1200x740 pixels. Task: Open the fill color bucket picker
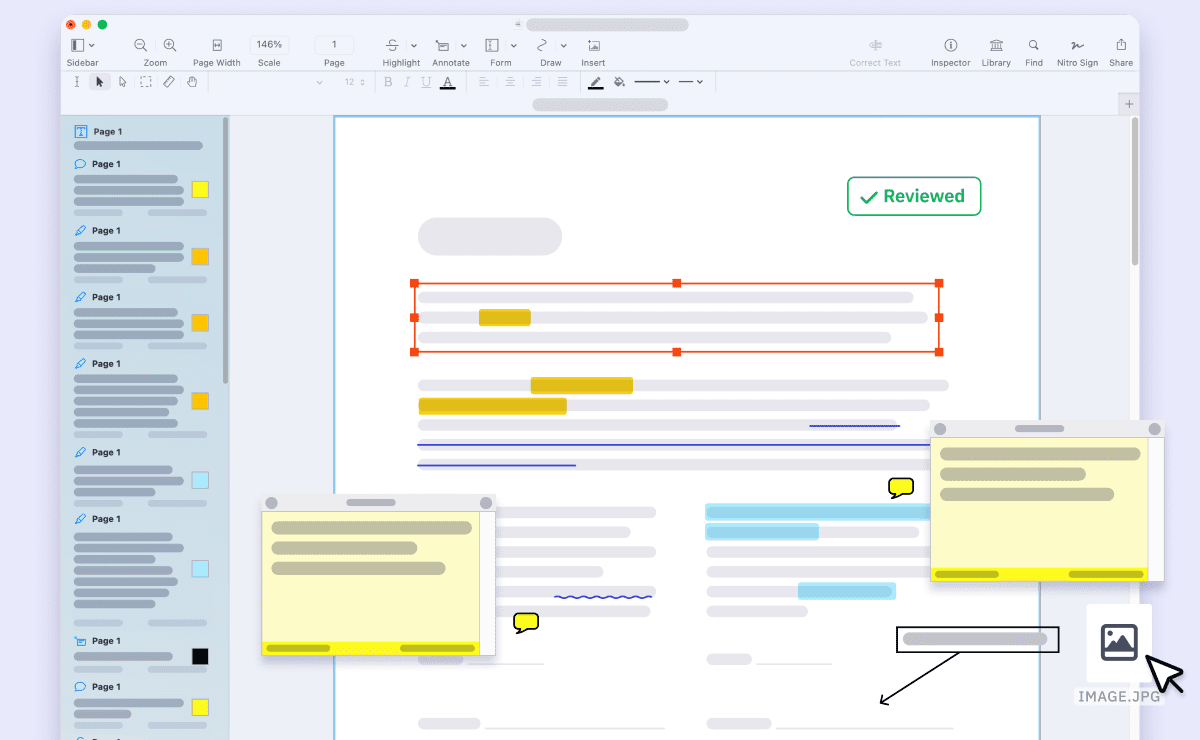tap(620, 82)
